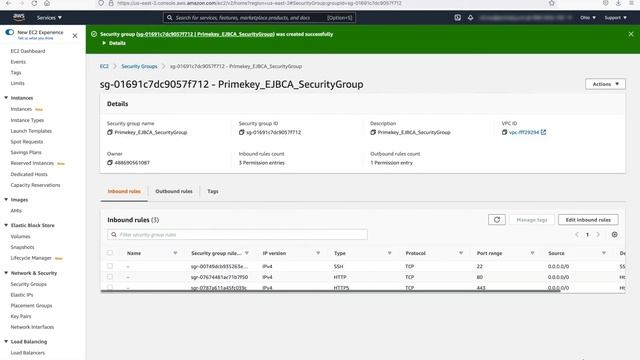Click the search magnifier in AWS search bar
This screenshot has height=360, width=640.
tap(169, 18)
